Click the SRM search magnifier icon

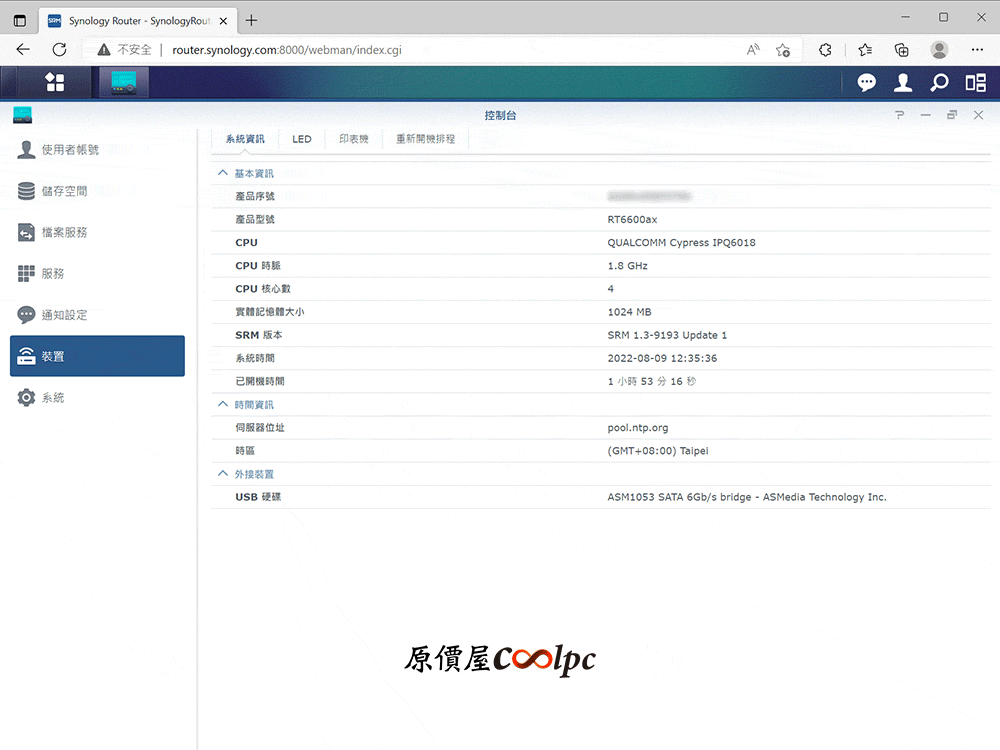click(x=939, y=82)
